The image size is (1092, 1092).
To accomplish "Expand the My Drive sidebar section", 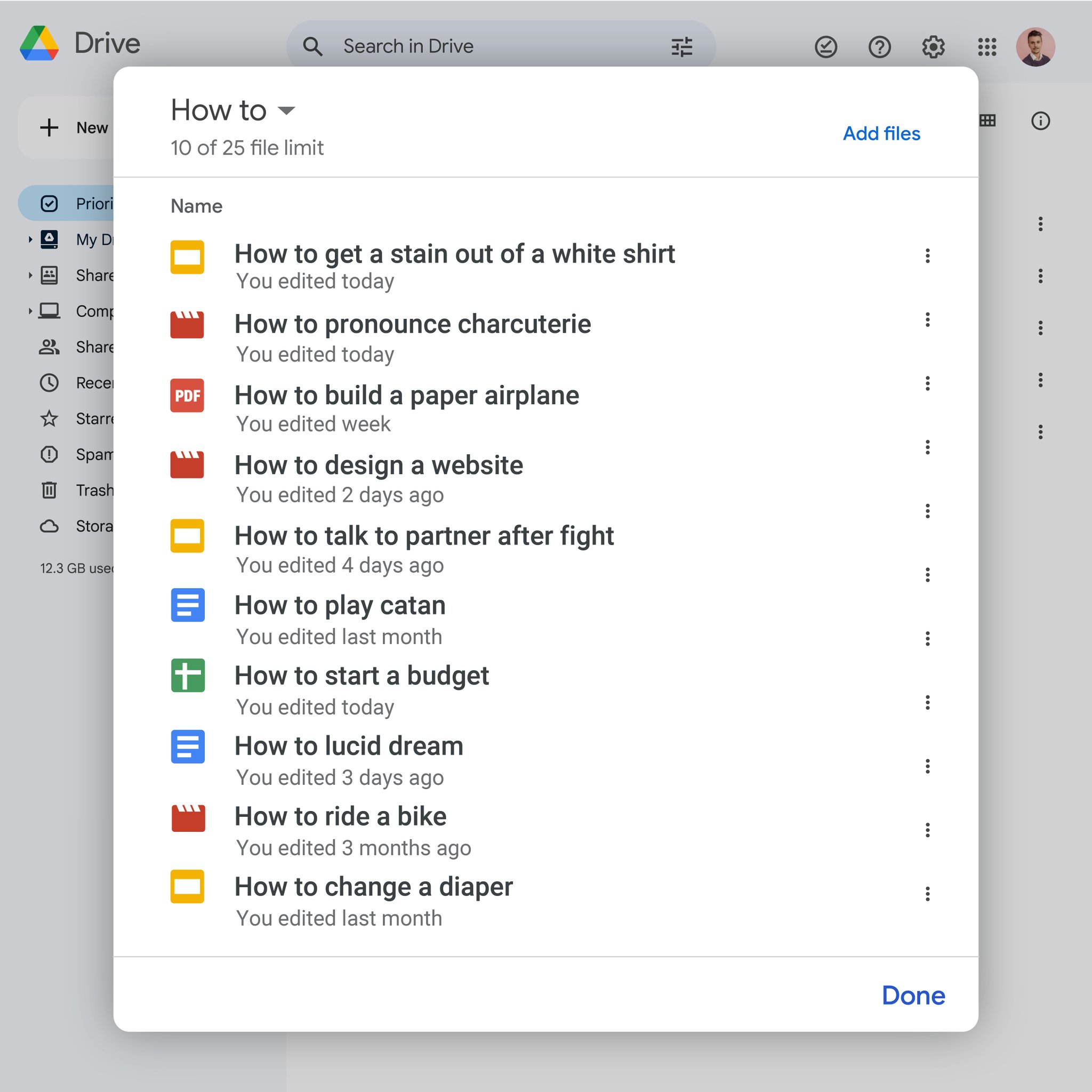I will (x=30, y=239).
